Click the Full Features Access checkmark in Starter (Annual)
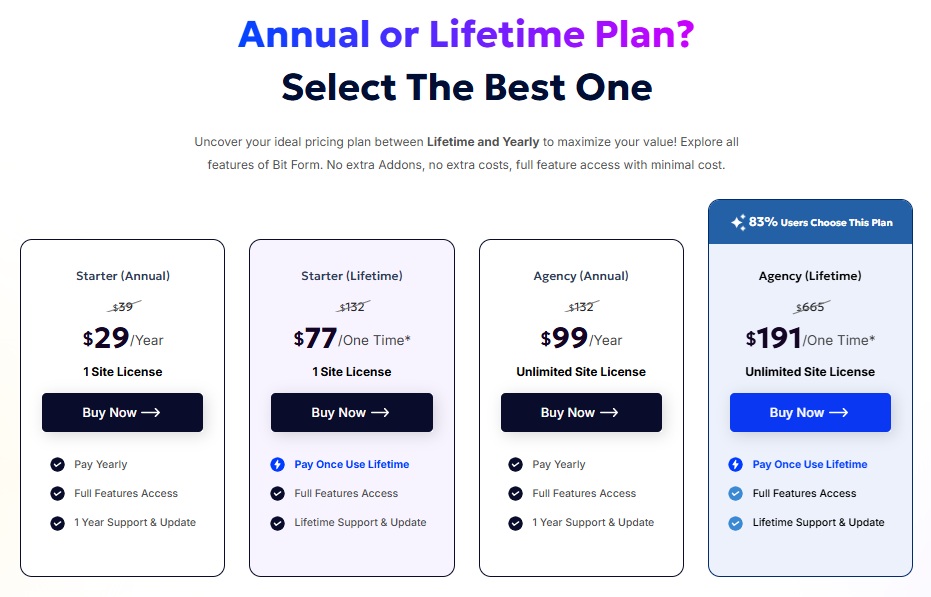 58,494
